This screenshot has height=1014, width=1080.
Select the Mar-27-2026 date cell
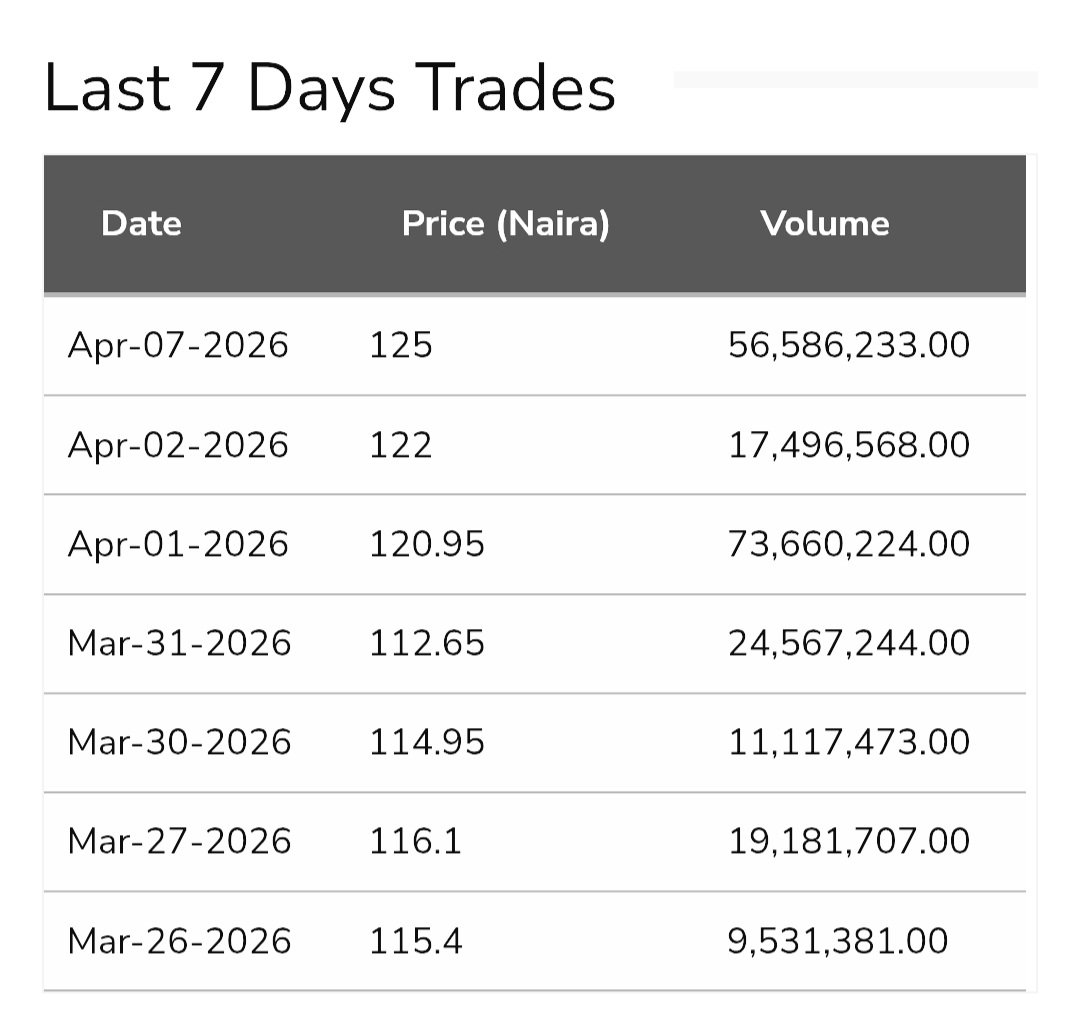[179, 841]
